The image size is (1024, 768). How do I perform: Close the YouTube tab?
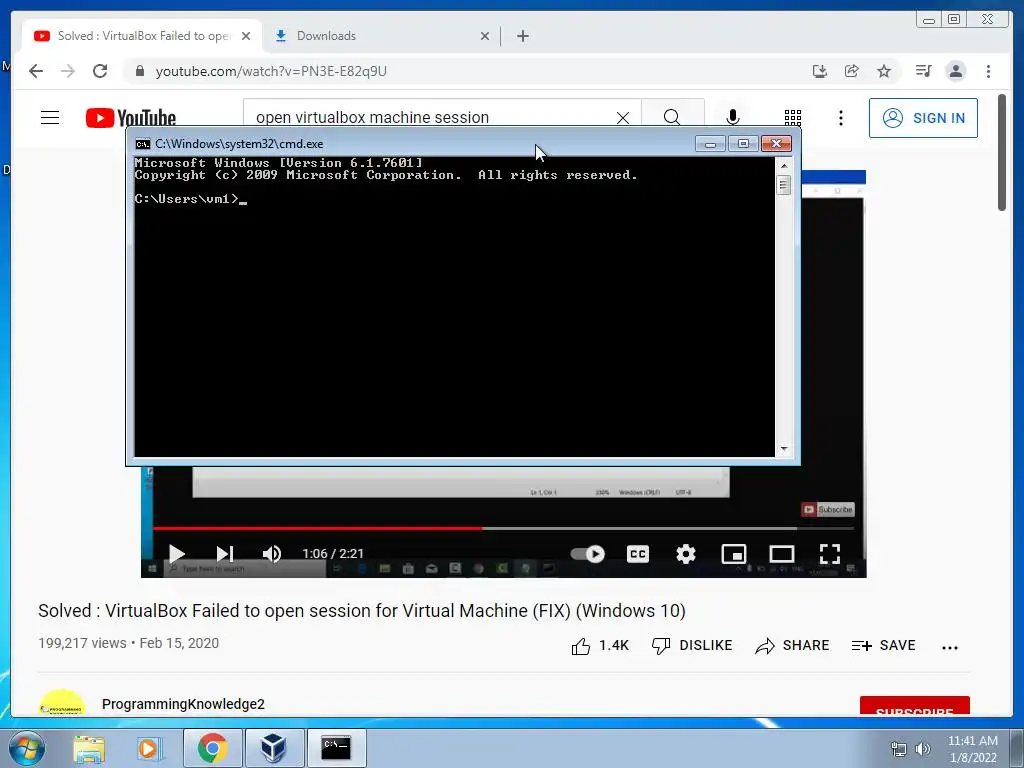[246, 36]
